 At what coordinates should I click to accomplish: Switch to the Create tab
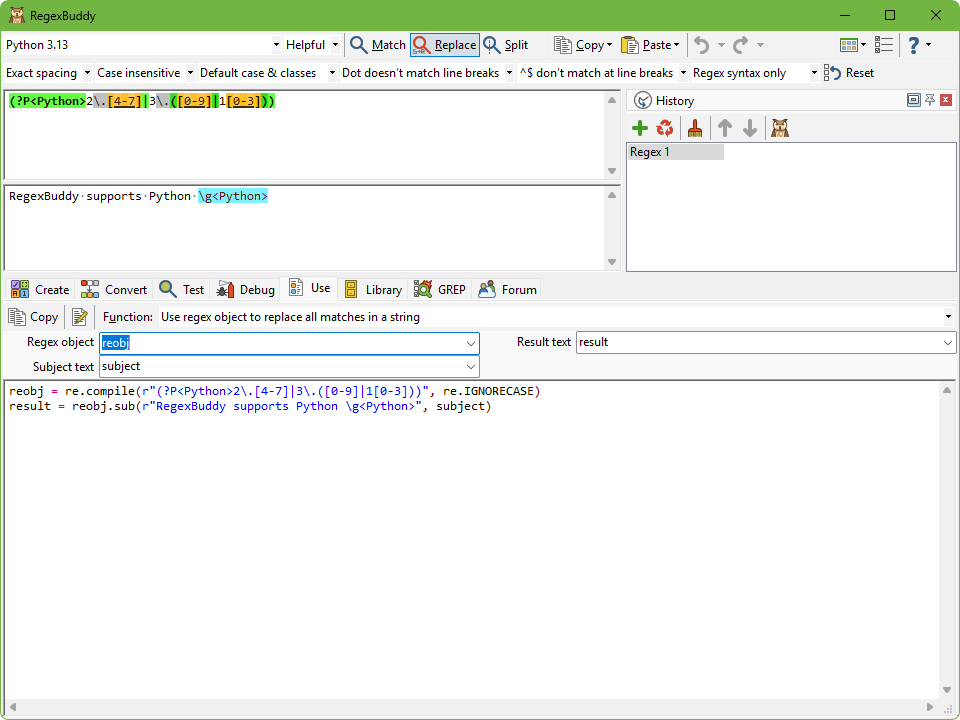[40, 290]
